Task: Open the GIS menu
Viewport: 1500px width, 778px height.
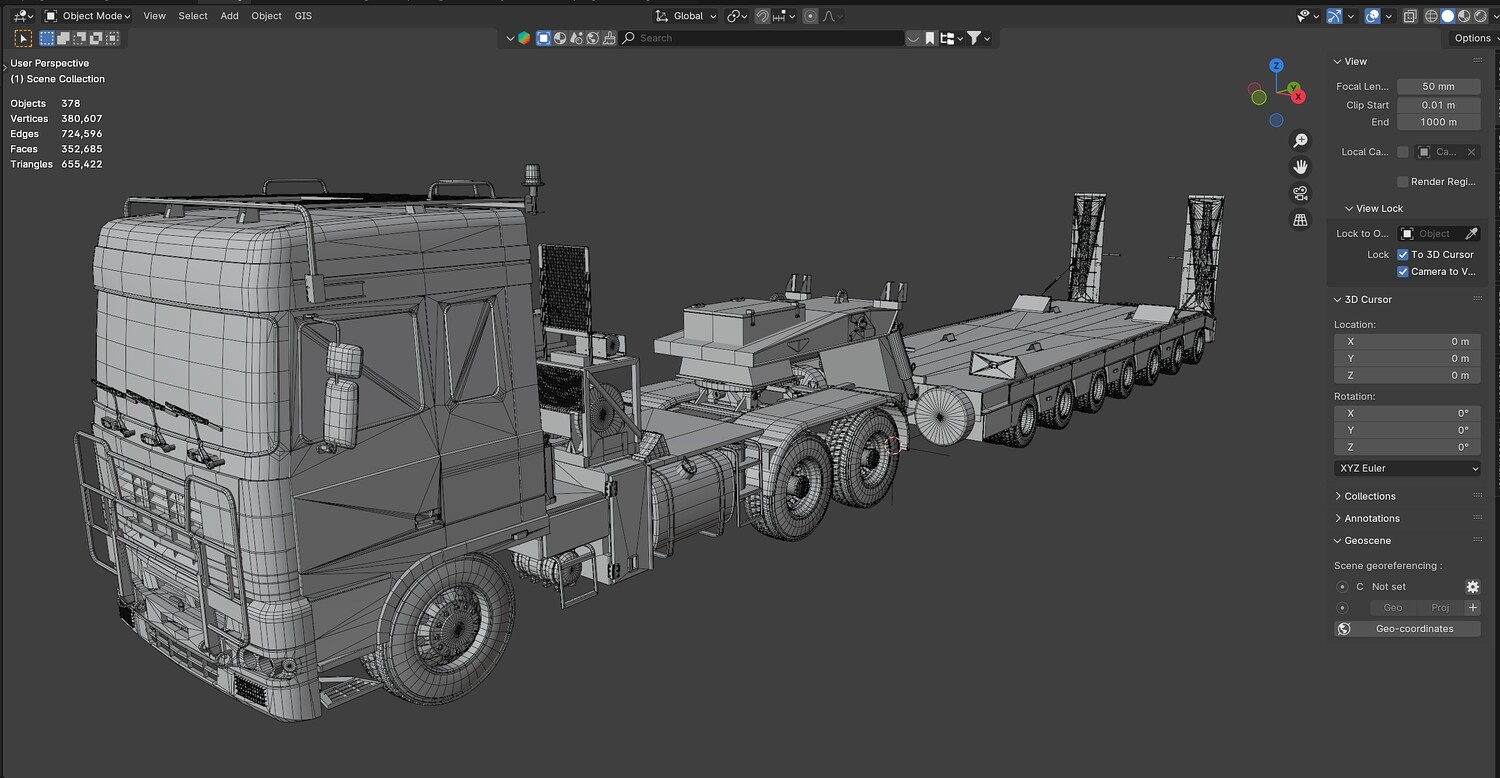Action: tap(303, 16)
